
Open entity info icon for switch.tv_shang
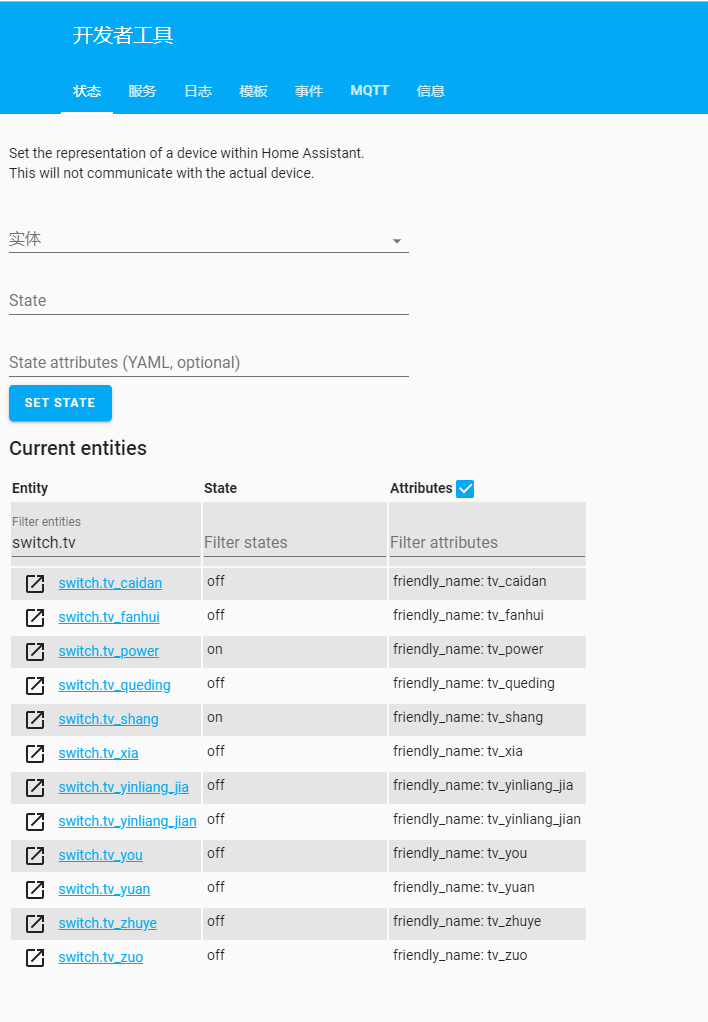coord(35,719)
